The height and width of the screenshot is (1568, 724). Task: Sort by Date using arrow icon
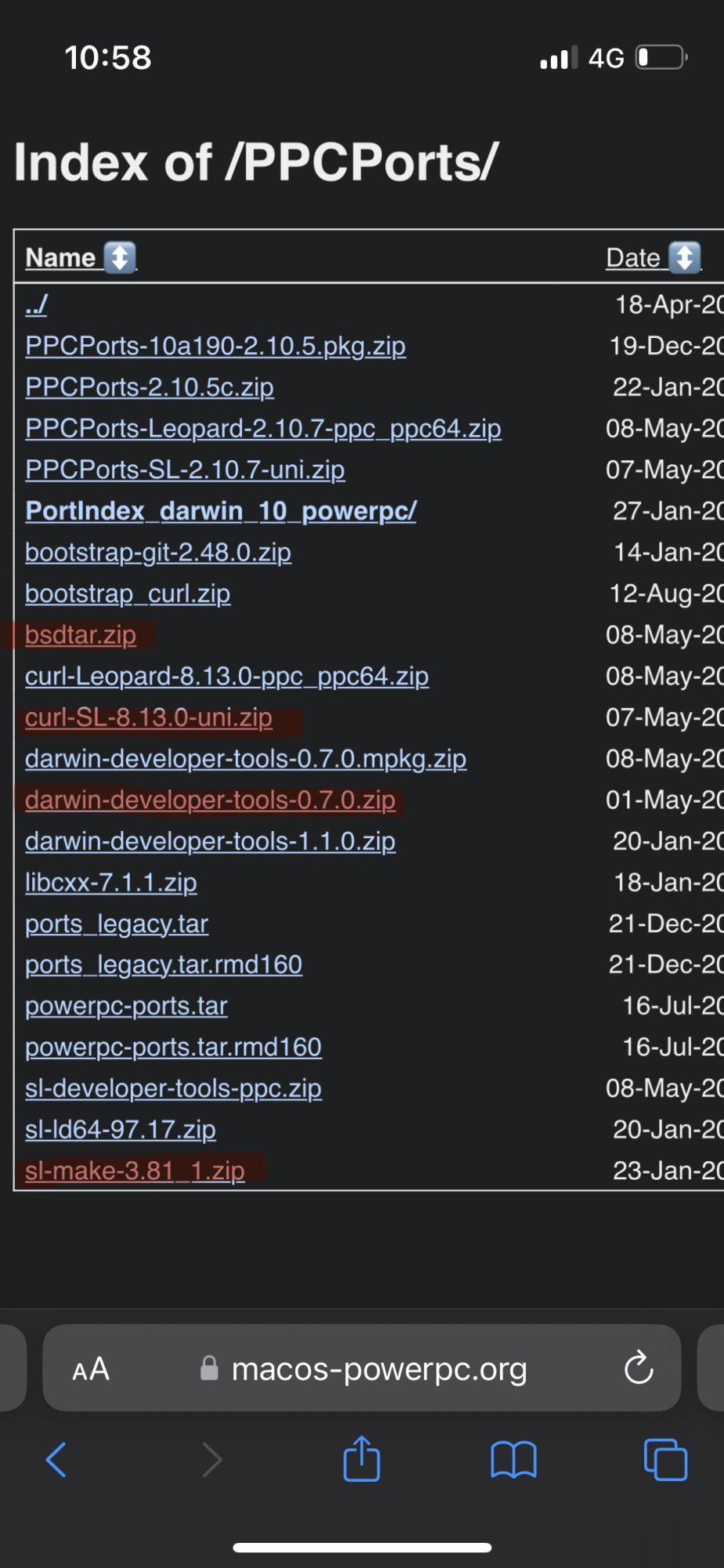(685, 257)
